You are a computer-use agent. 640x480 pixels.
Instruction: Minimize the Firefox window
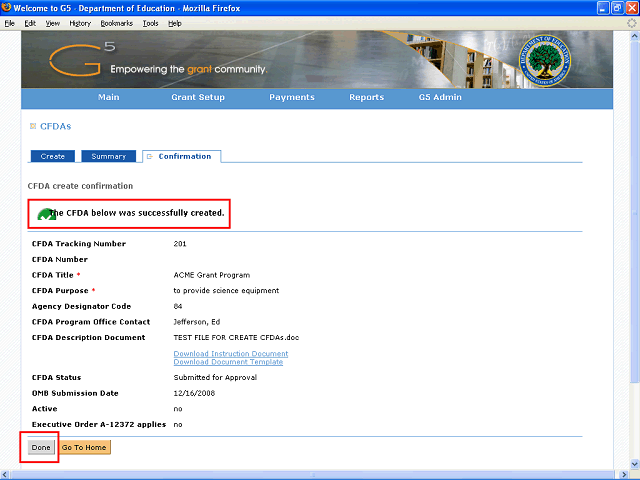pos(603,8)
